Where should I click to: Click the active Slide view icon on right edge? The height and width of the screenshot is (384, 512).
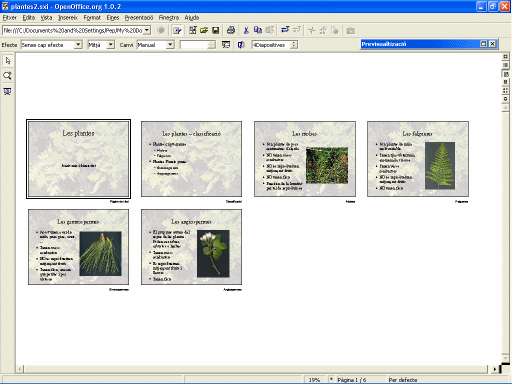click(505, 74)
